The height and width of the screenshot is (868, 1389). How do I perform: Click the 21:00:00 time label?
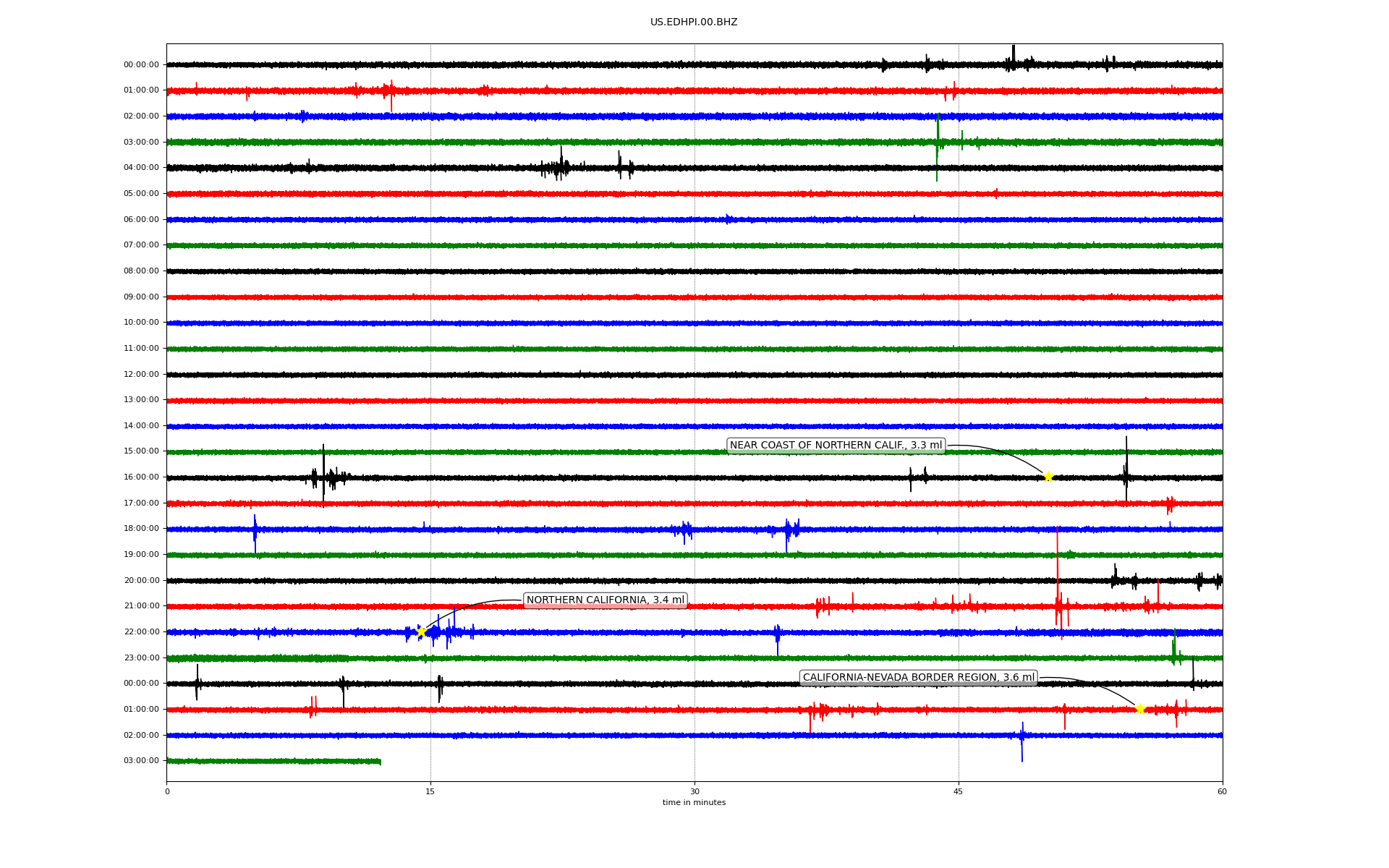(141, 606)
